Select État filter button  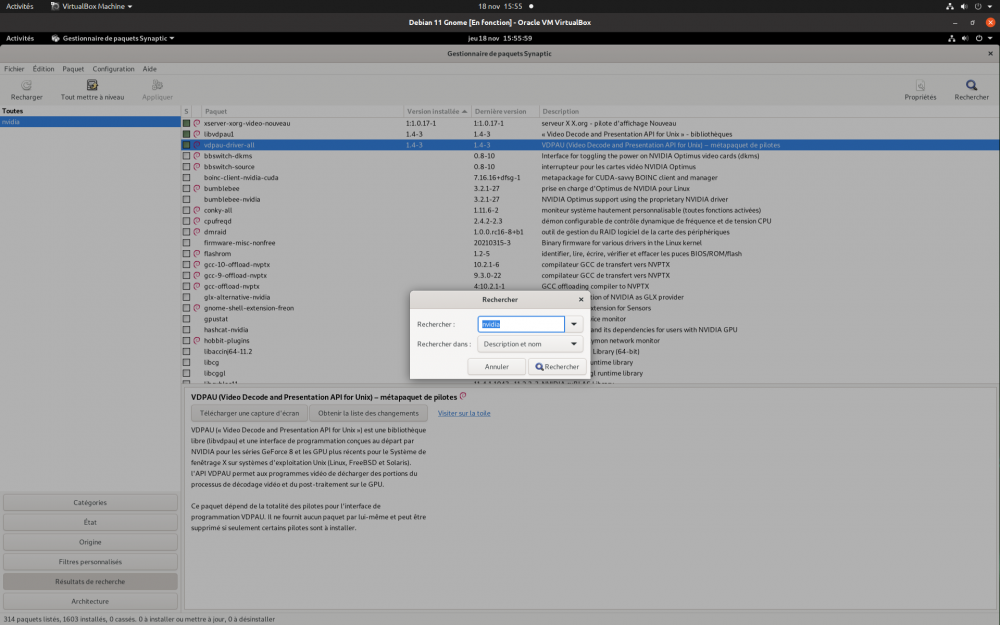pyautogui.click(x=90, y=522)
